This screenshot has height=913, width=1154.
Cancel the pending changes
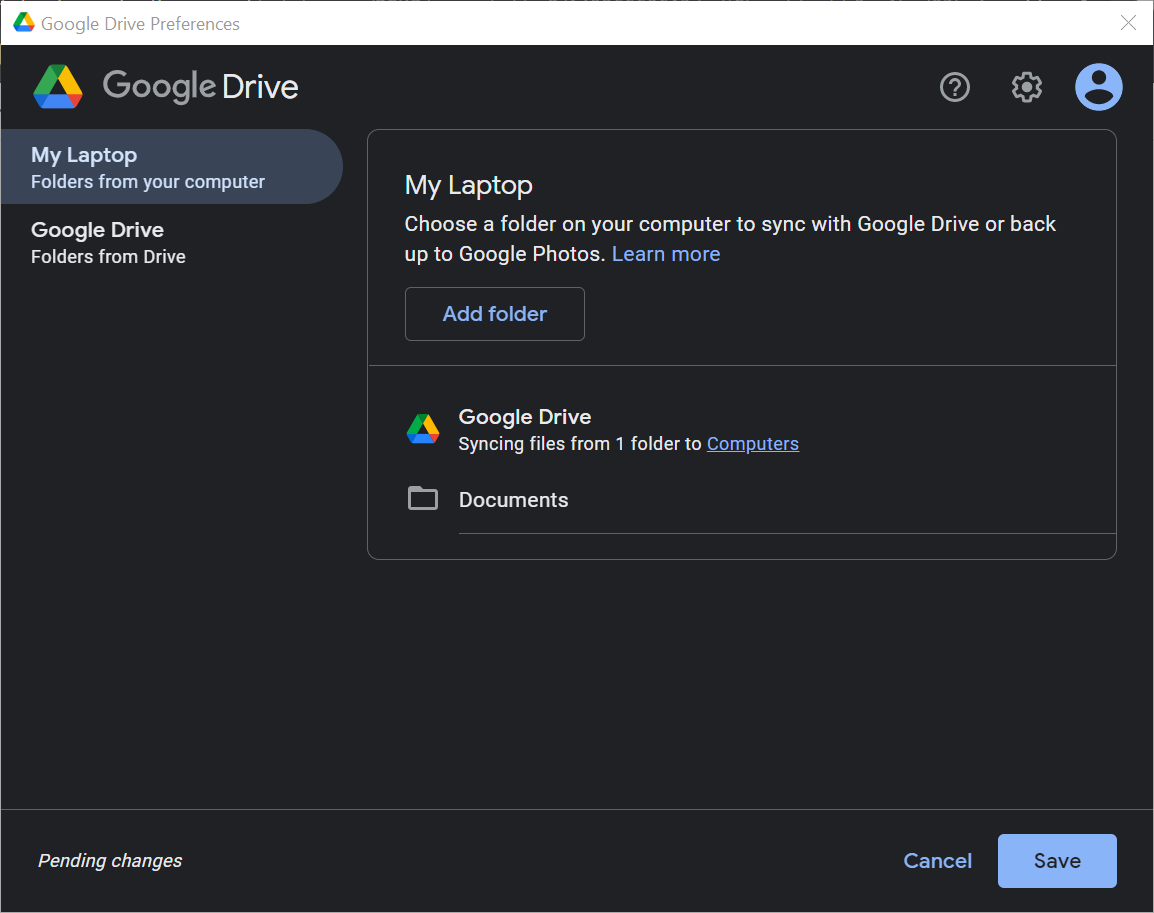pos(937,861)
